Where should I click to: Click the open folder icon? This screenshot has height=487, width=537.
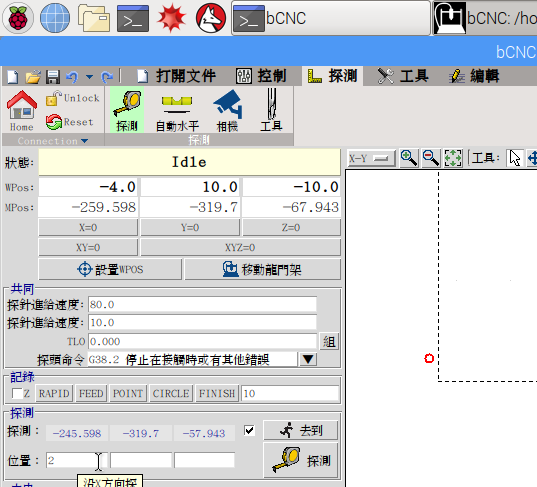coord(33,76)
